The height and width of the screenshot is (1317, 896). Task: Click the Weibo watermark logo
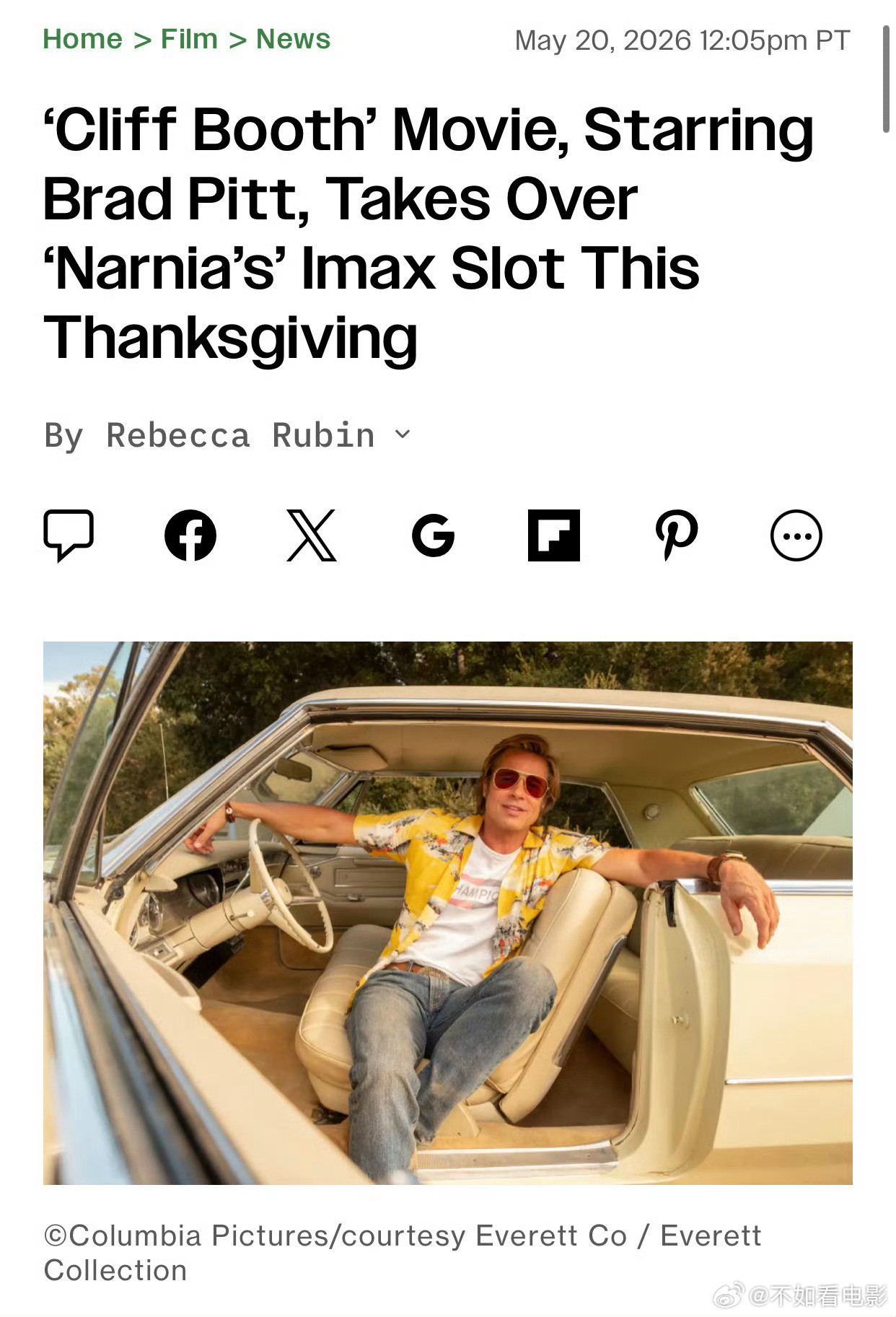pyautogui.click(x=729, y=1295)
